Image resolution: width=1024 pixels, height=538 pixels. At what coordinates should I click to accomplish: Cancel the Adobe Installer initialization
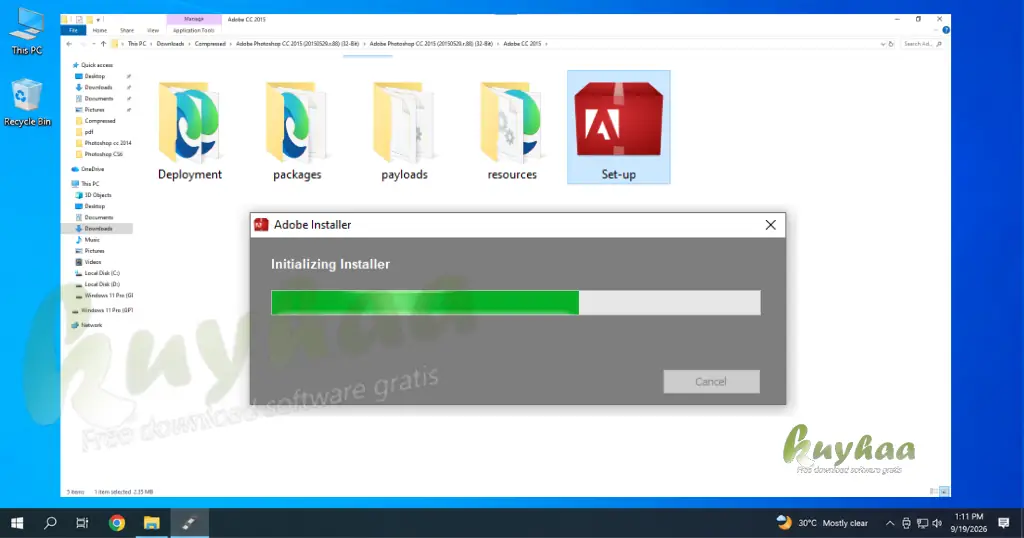click(711, 381)
